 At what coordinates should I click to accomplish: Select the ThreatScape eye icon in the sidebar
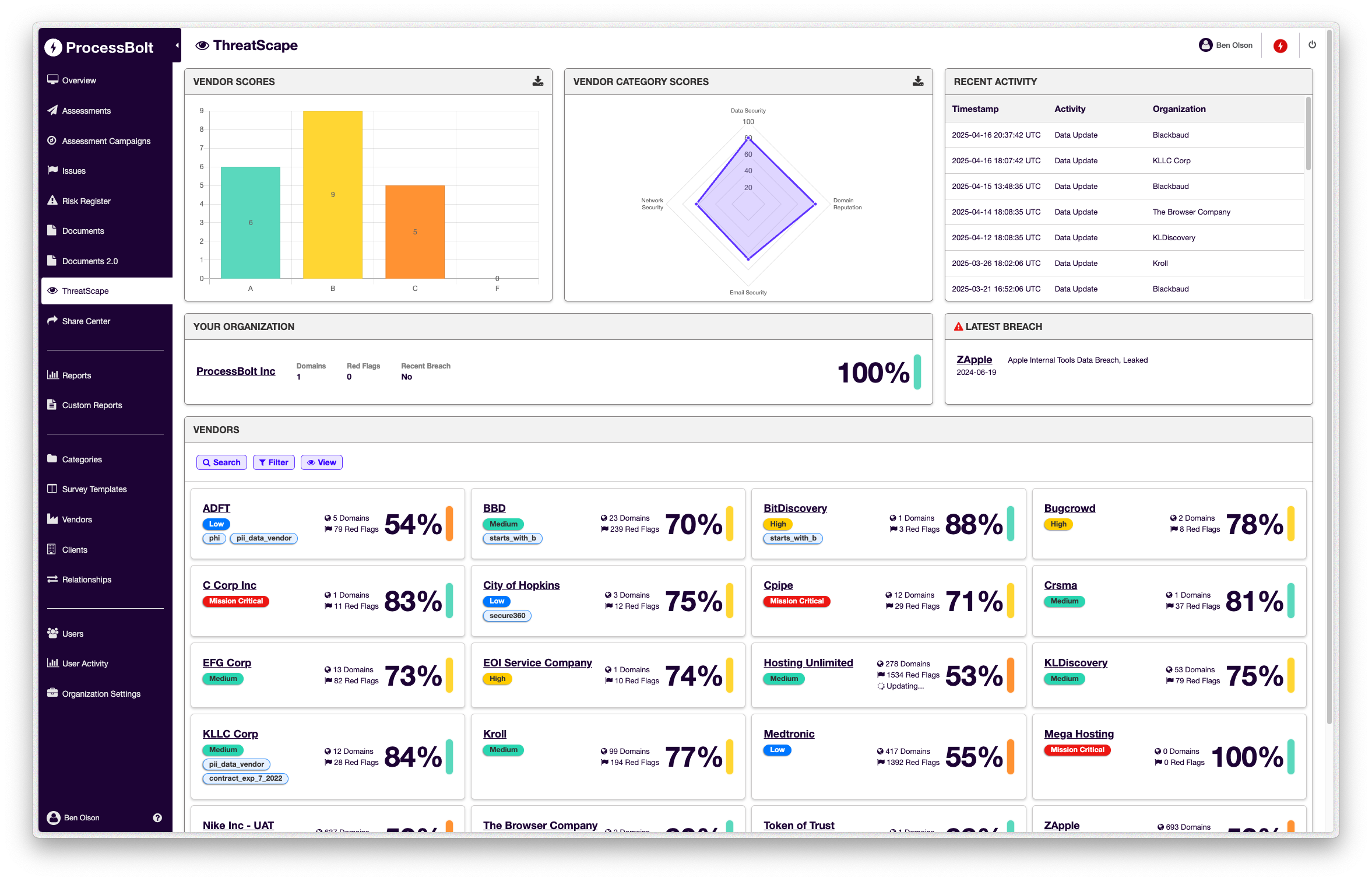tap(52, 290)
